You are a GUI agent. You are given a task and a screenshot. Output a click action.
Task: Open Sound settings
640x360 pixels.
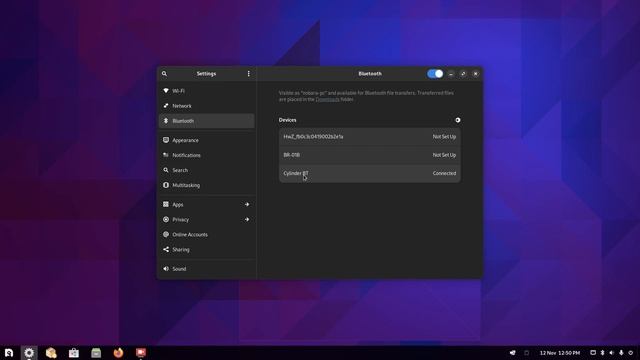tap(207, 269)
